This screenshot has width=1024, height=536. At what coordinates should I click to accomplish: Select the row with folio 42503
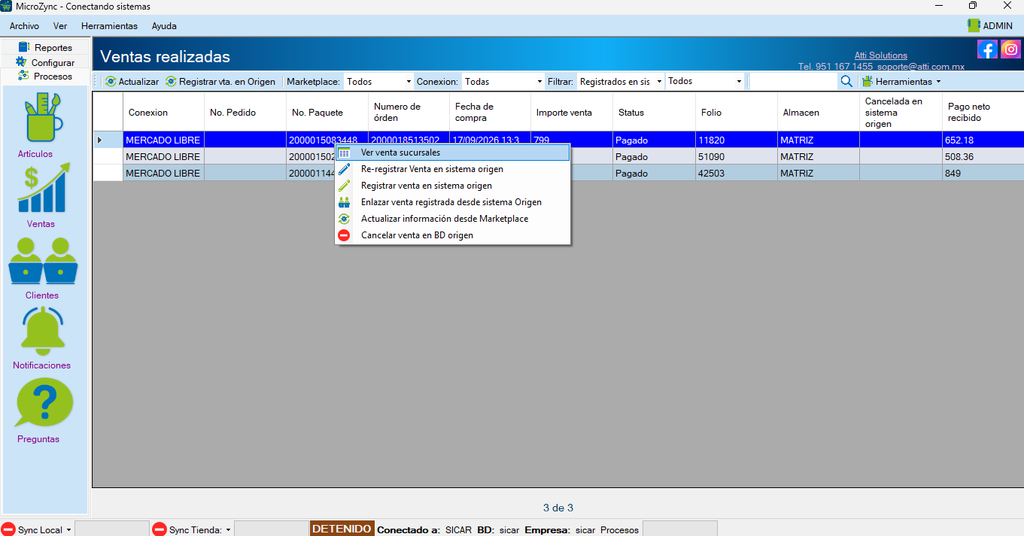click(558, 173)
